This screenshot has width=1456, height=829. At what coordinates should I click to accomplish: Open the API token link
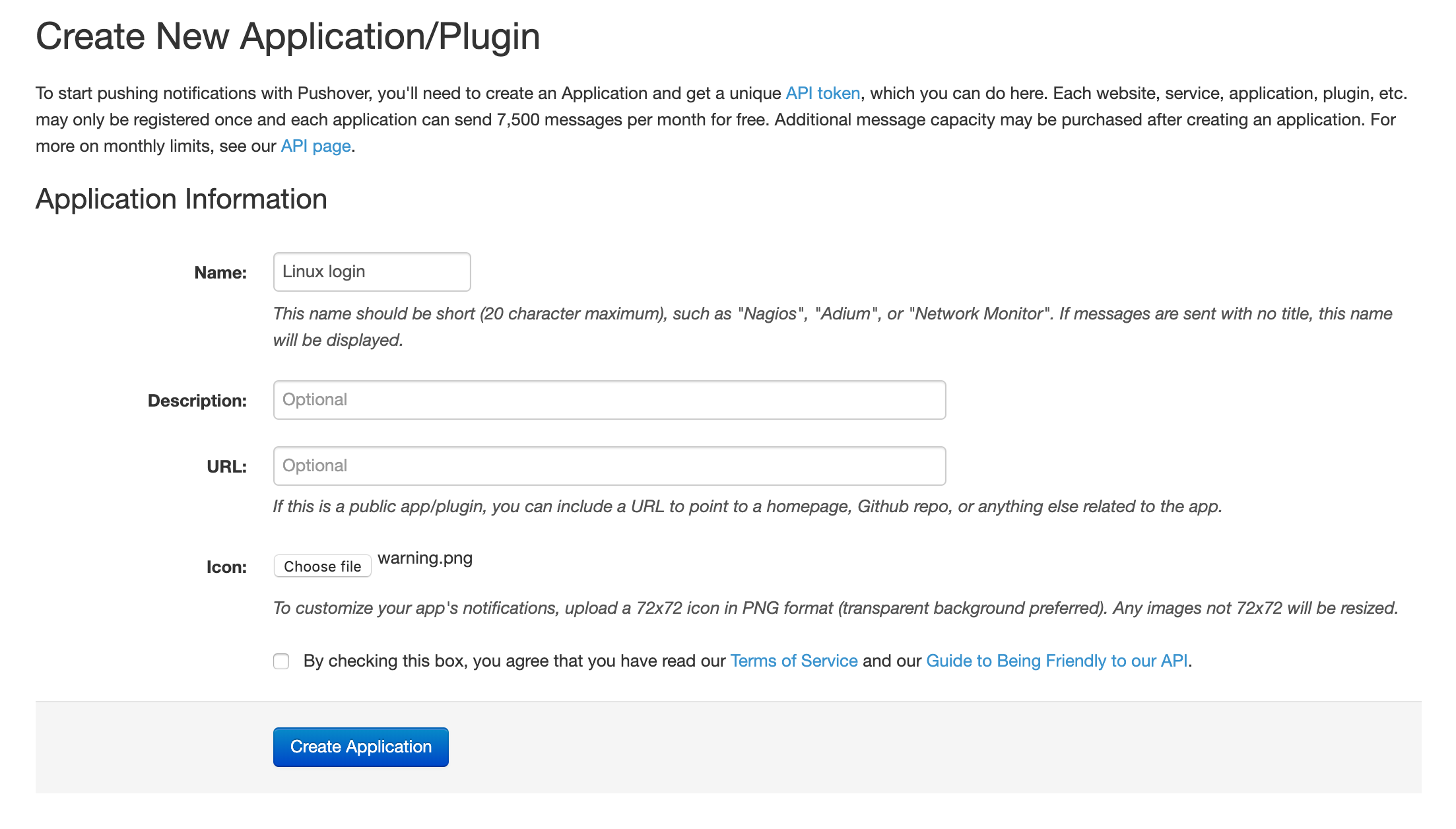(x=822, y=93)
